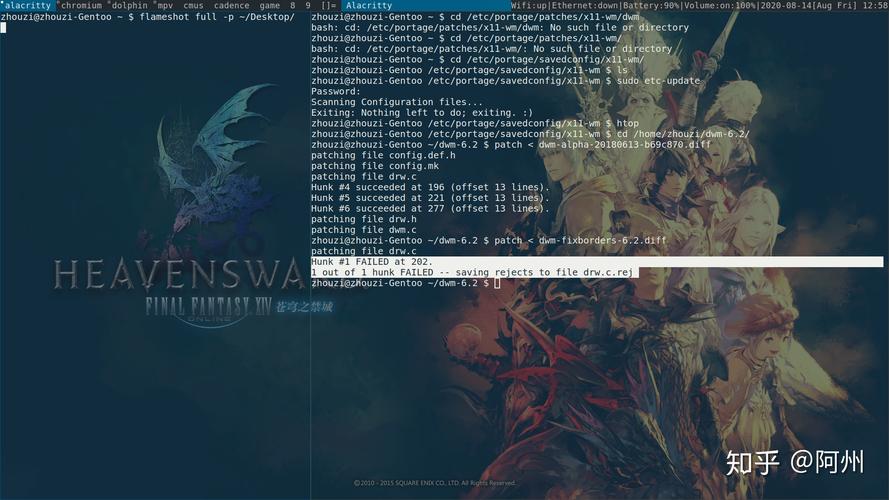The image size is (889, 500).
Task: Click the 'cd /home/zhouzi/dwm-6.2/' command
Action: (683, 134)
